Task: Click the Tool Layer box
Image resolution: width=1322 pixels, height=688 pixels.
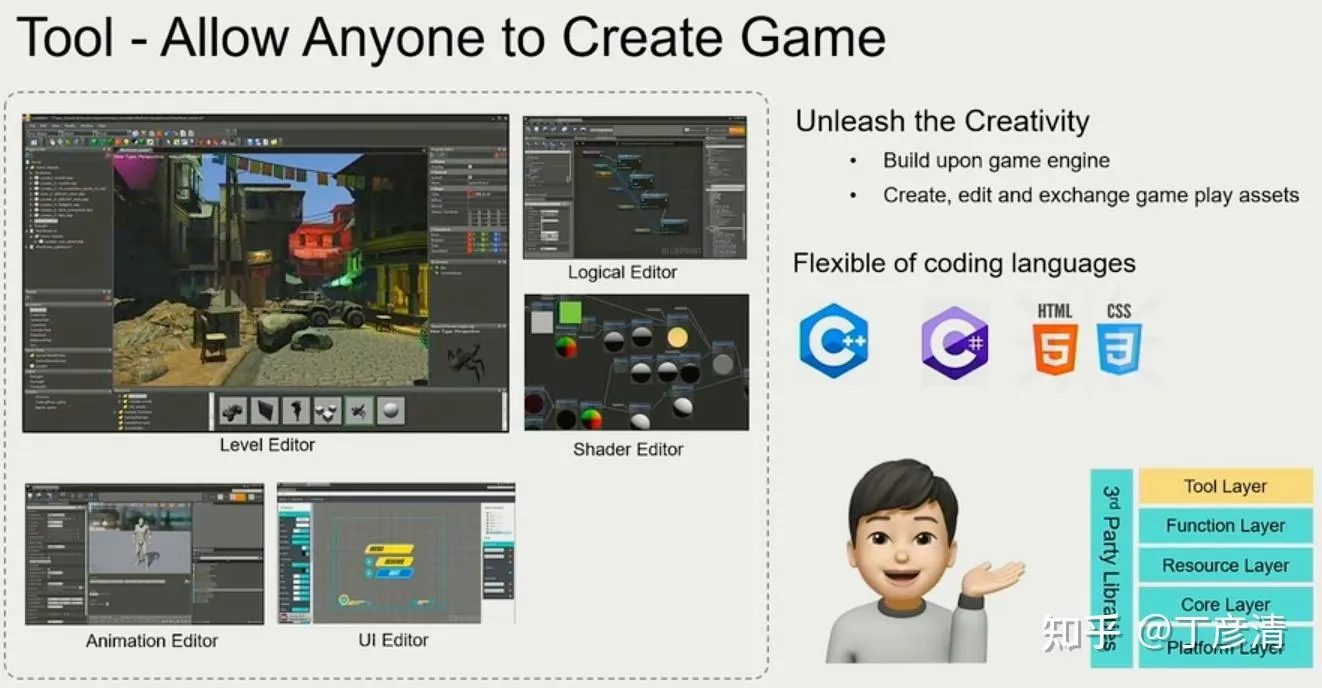Action: click(x=1225, y=487)
